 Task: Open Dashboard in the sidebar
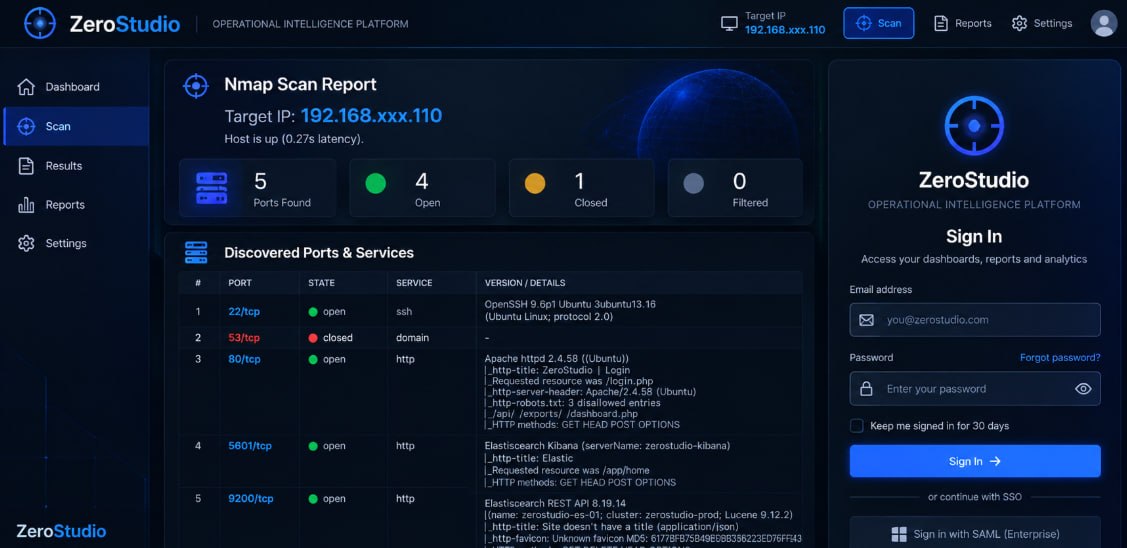click(x=75, y=87)
